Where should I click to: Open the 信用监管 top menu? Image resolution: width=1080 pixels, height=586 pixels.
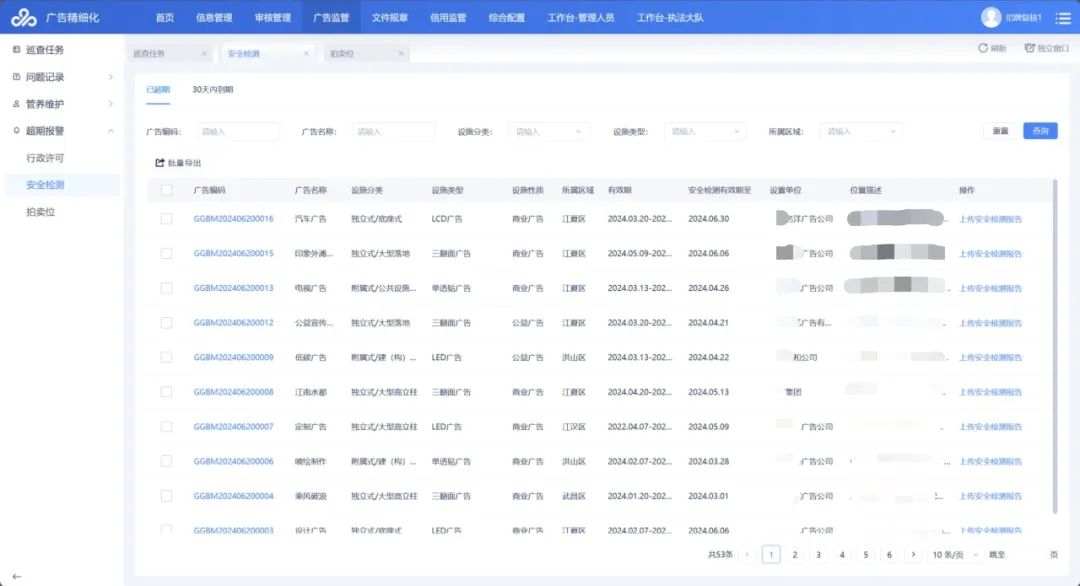tap(447, 17)
